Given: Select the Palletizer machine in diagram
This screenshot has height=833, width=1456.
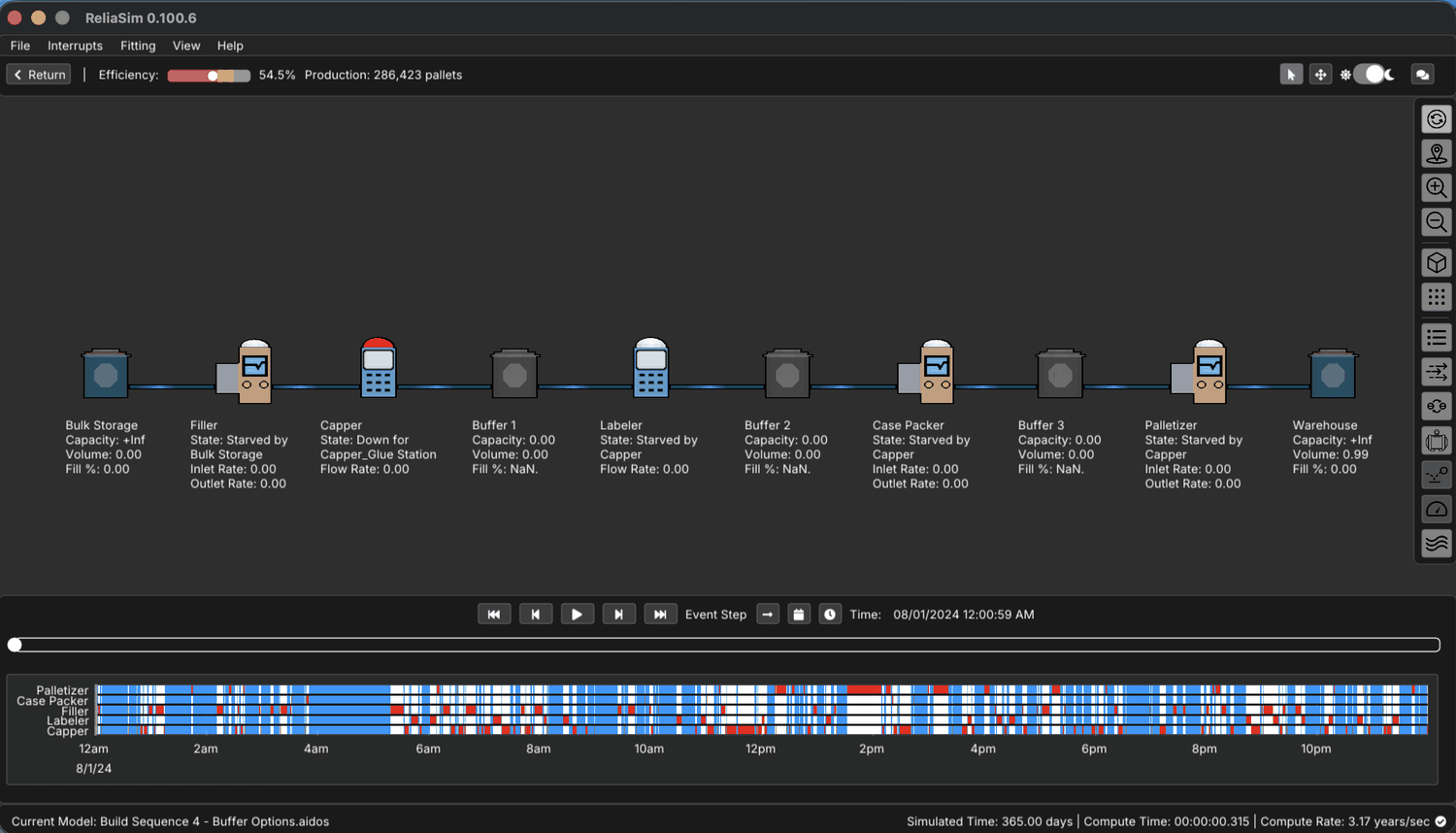Looking at the screenshot, I should [x=1199, y=371].
